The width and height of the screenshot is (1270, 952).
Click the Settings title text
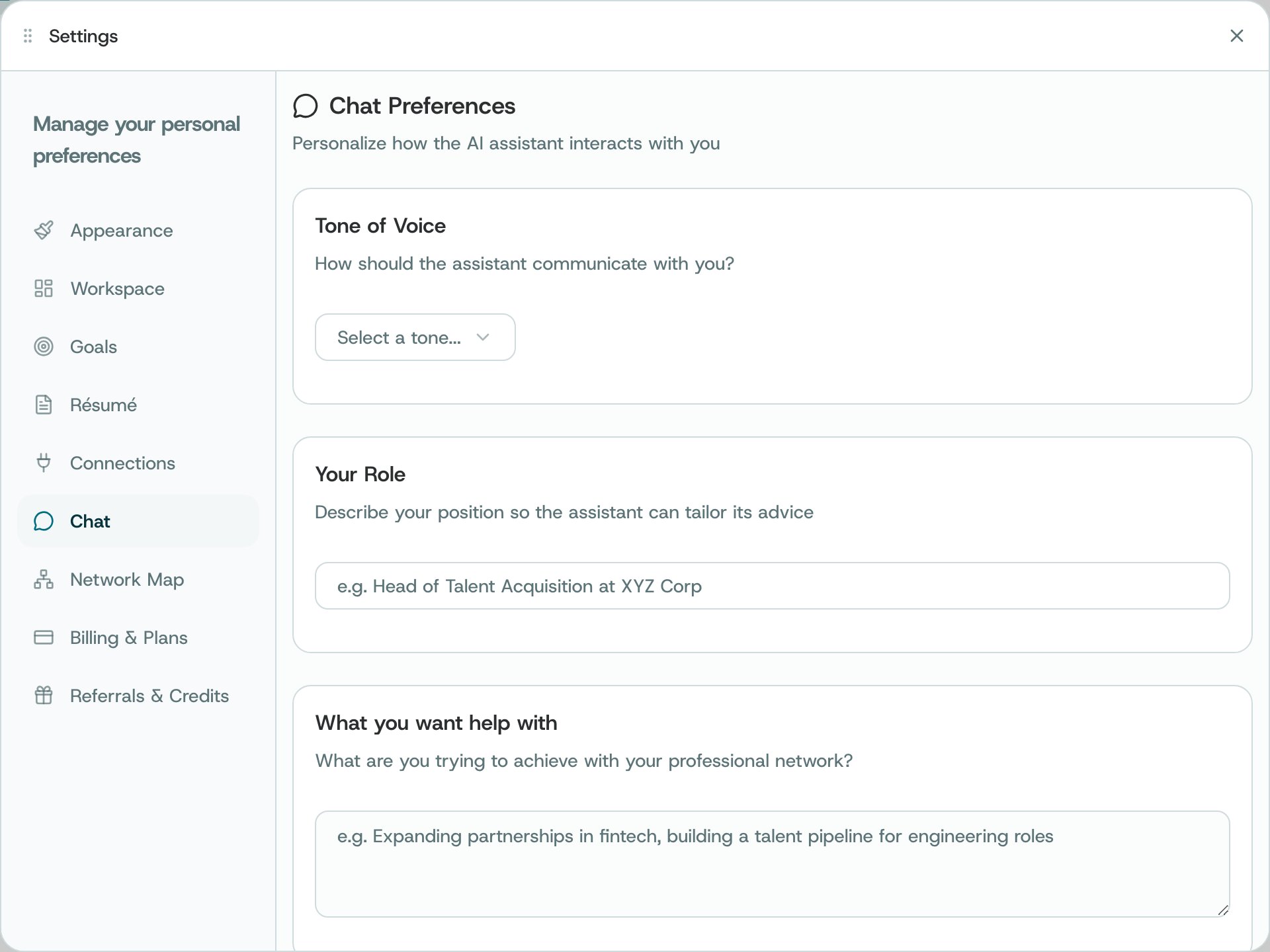[83, 36]
